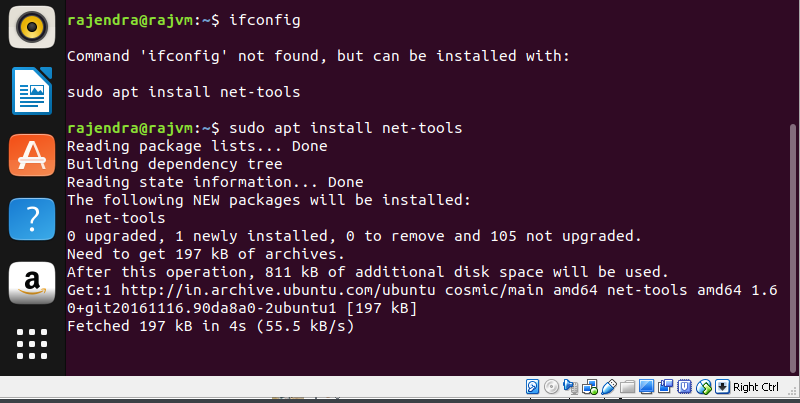The image size is (800, 403).
Task: Open Rhythmbox music player in dock
Action: (31, 28)
